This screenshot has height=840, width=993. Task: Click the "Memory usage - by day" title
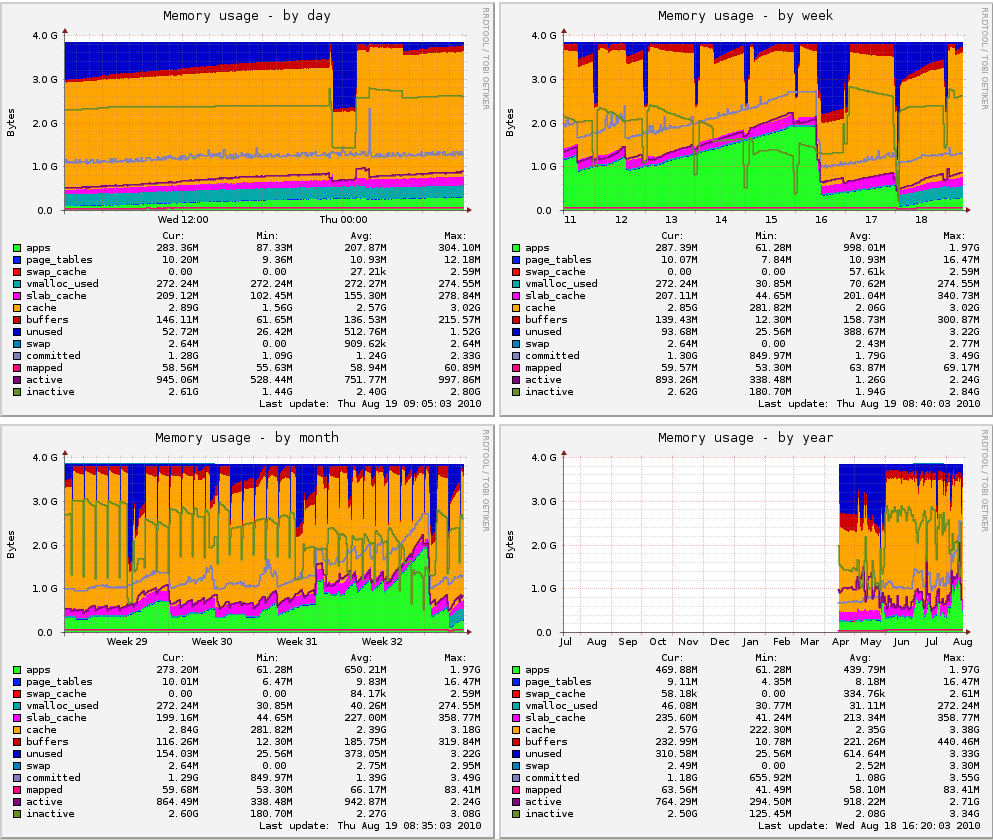[247, 16]
